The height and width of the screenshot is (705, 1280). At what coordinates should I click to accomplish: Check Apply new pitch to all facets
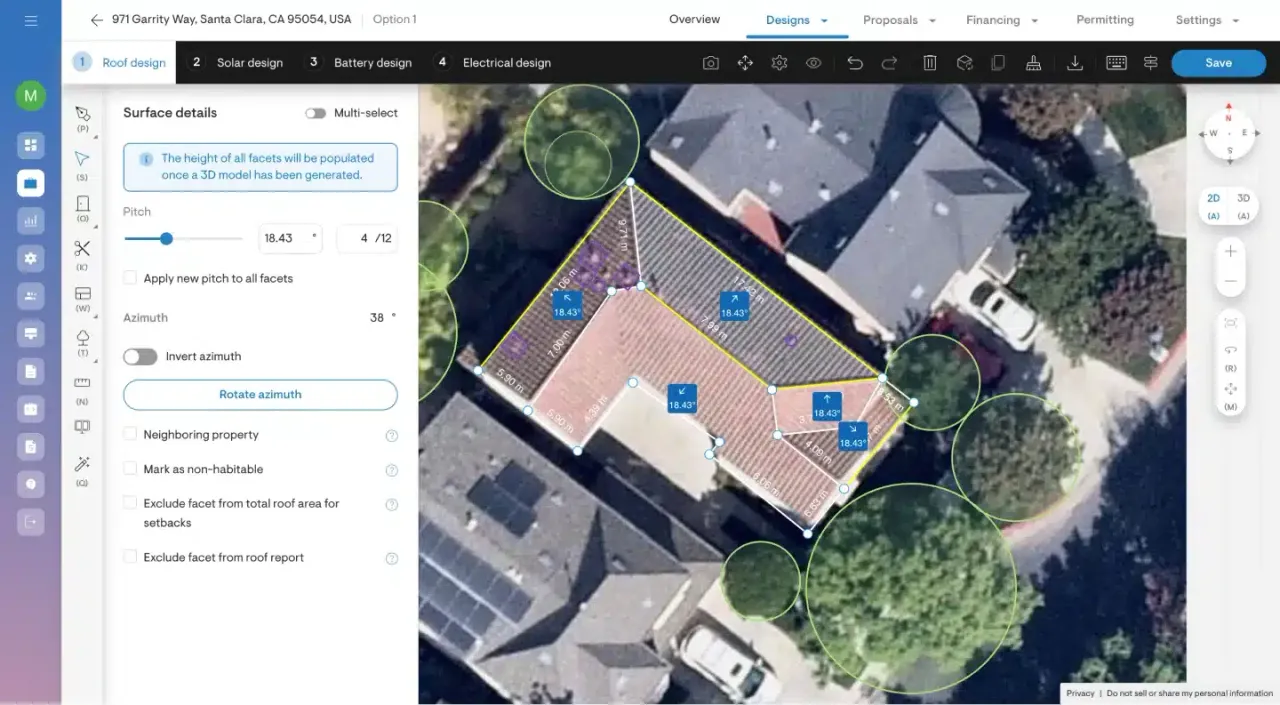pos(130,278)
